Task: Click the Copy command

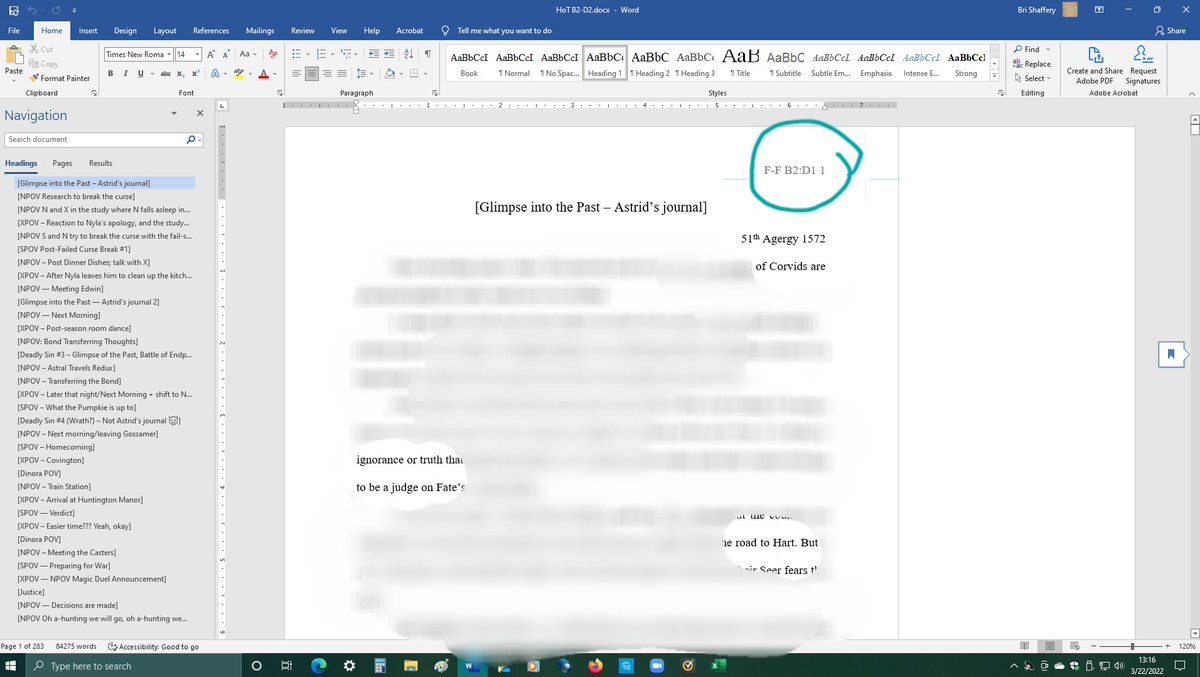Action: tap(43, 63)
